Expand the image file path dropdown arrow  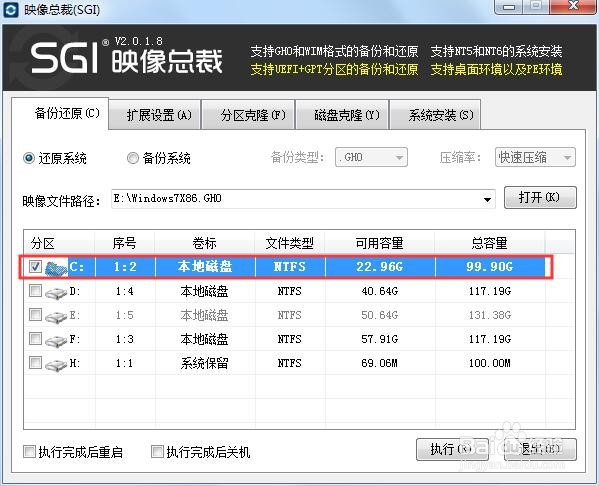pos(487,199)
